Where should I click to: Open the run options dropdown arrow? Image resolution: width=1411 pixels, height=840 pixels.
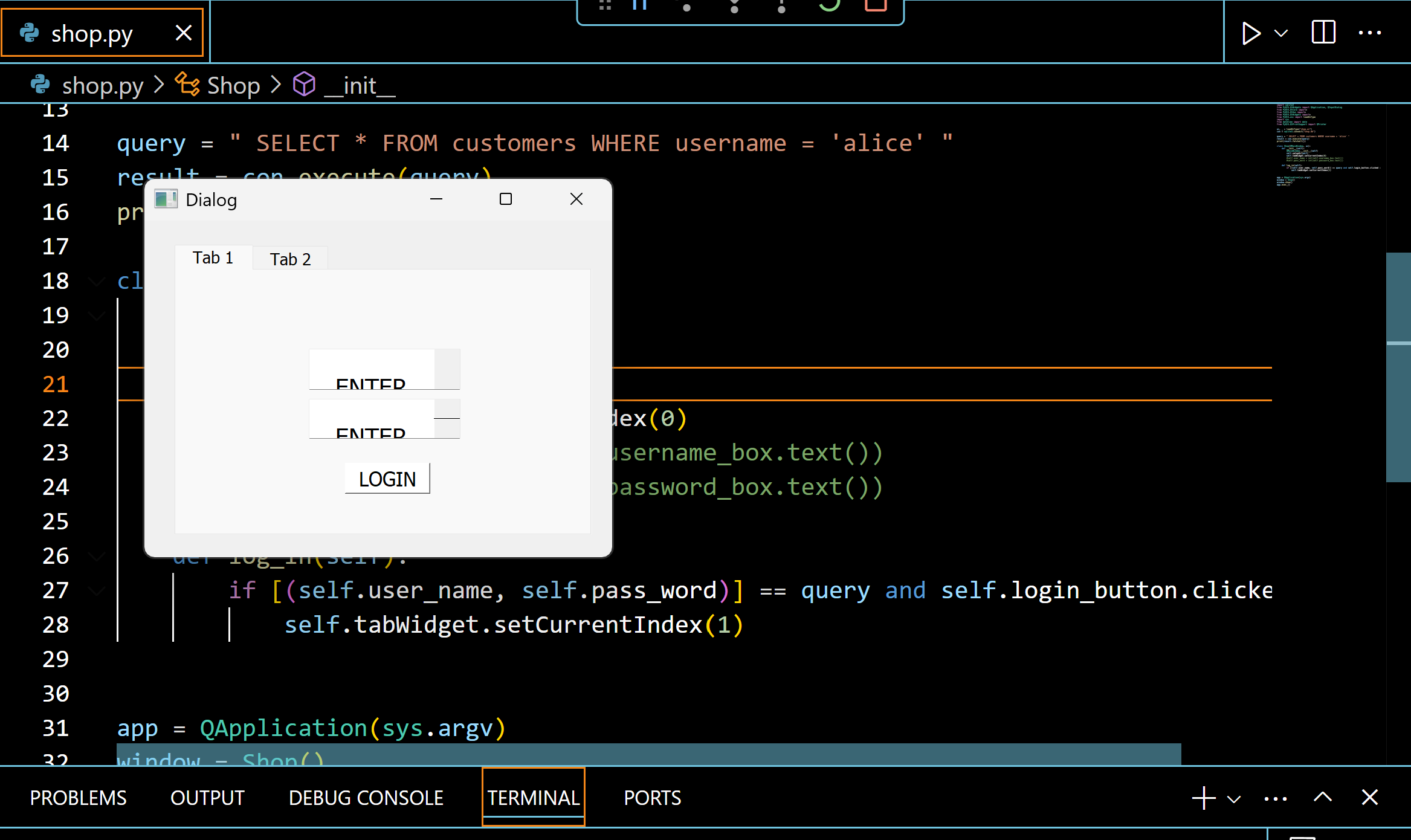1281,33
